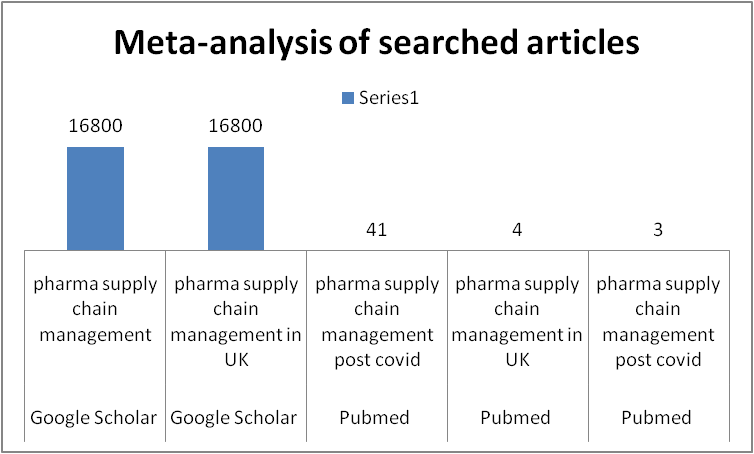Click the fourth column "management in UK" label

click(517, 322)
